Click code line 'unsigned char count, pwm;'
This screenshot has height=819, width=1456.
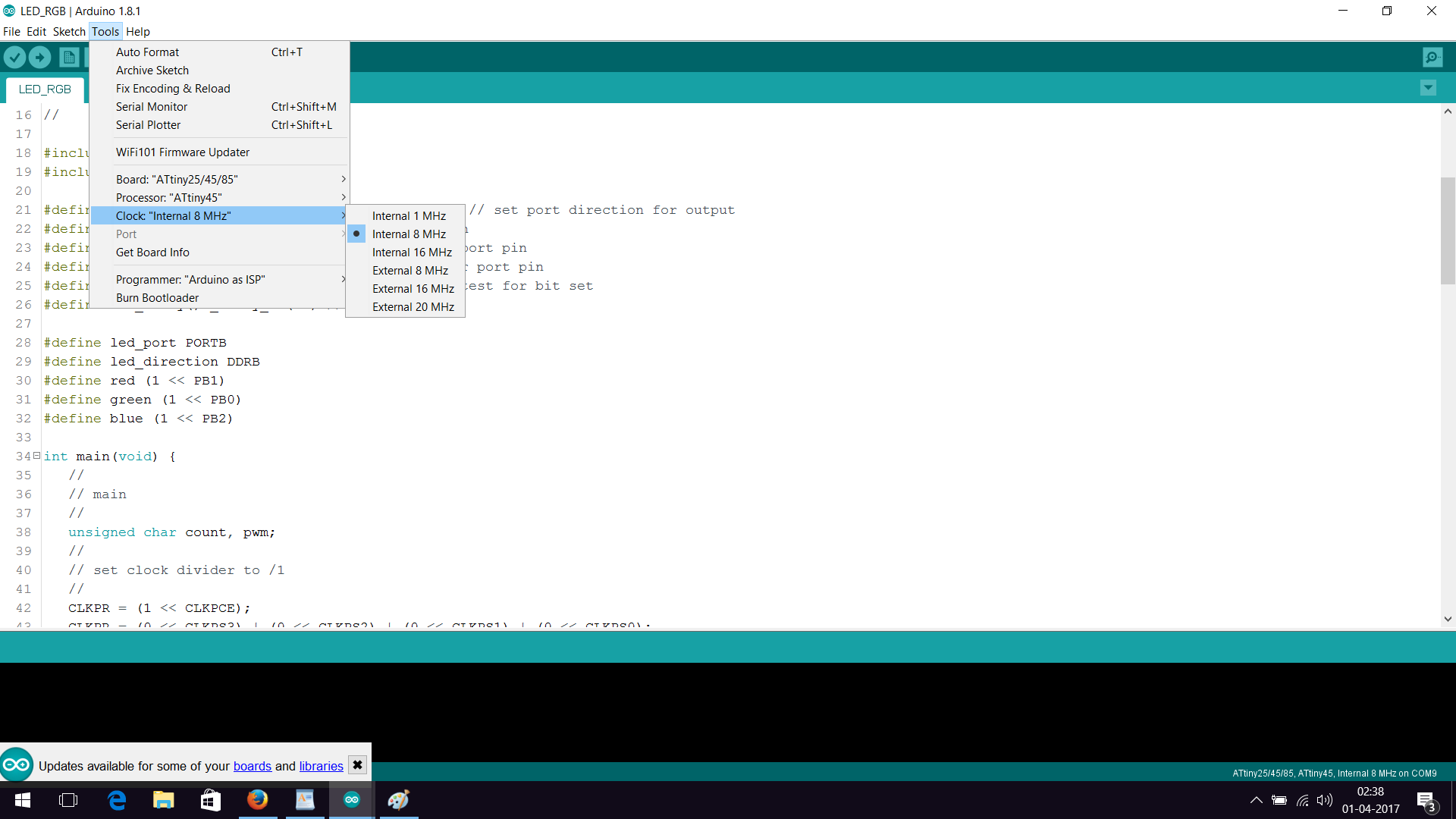click(171, 532)
